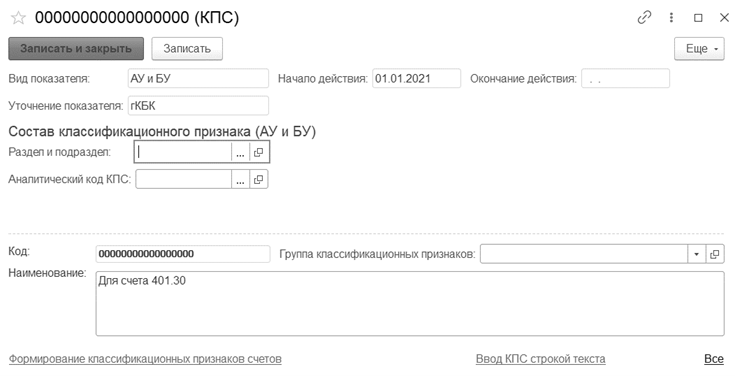Expand Группа классификационных признаков dropdown

coord(697,254)
